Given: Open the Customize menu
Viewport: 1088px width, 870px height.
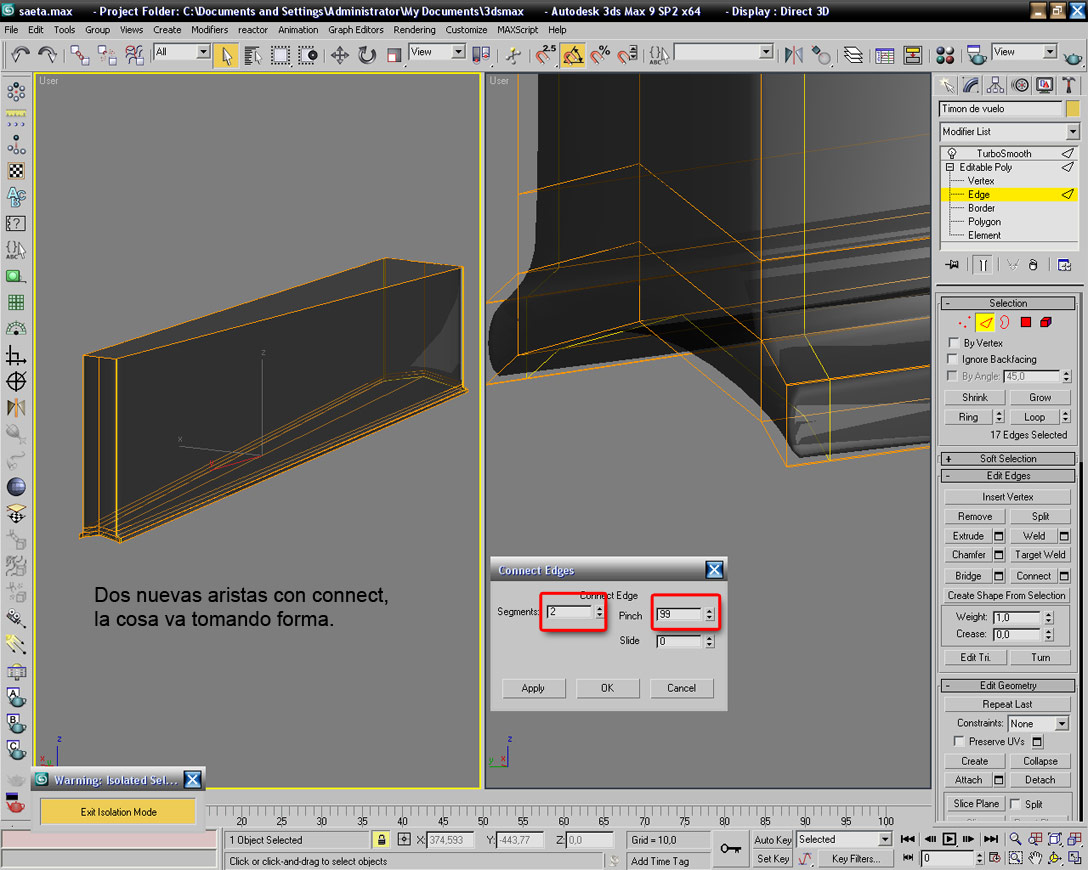Looking at the screenshot, I should tap(466, 30).
